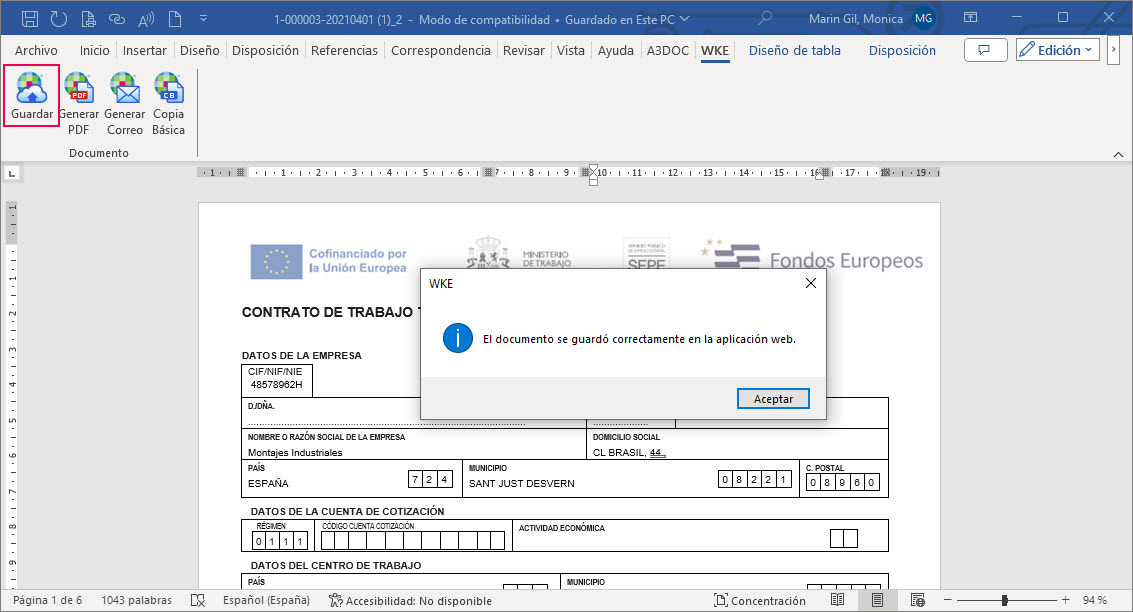Click CL BRASIL, 44 address text
Screen dimensions: 1133x612
(629, 453)
